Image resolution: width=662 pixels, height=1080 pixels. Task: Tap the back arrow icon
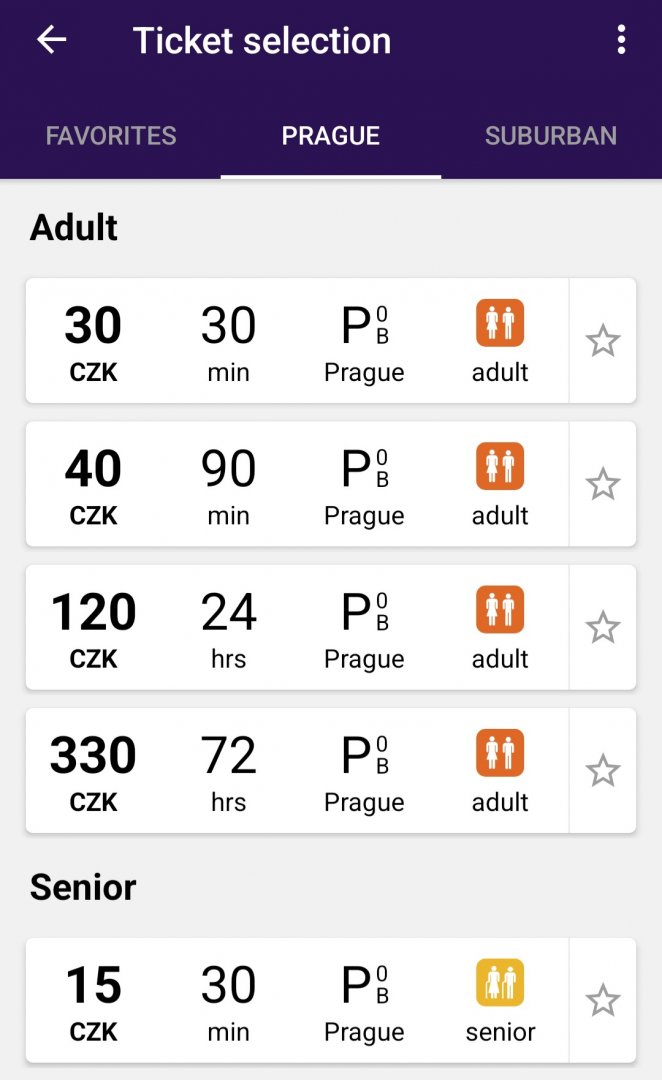coord(51,40)
